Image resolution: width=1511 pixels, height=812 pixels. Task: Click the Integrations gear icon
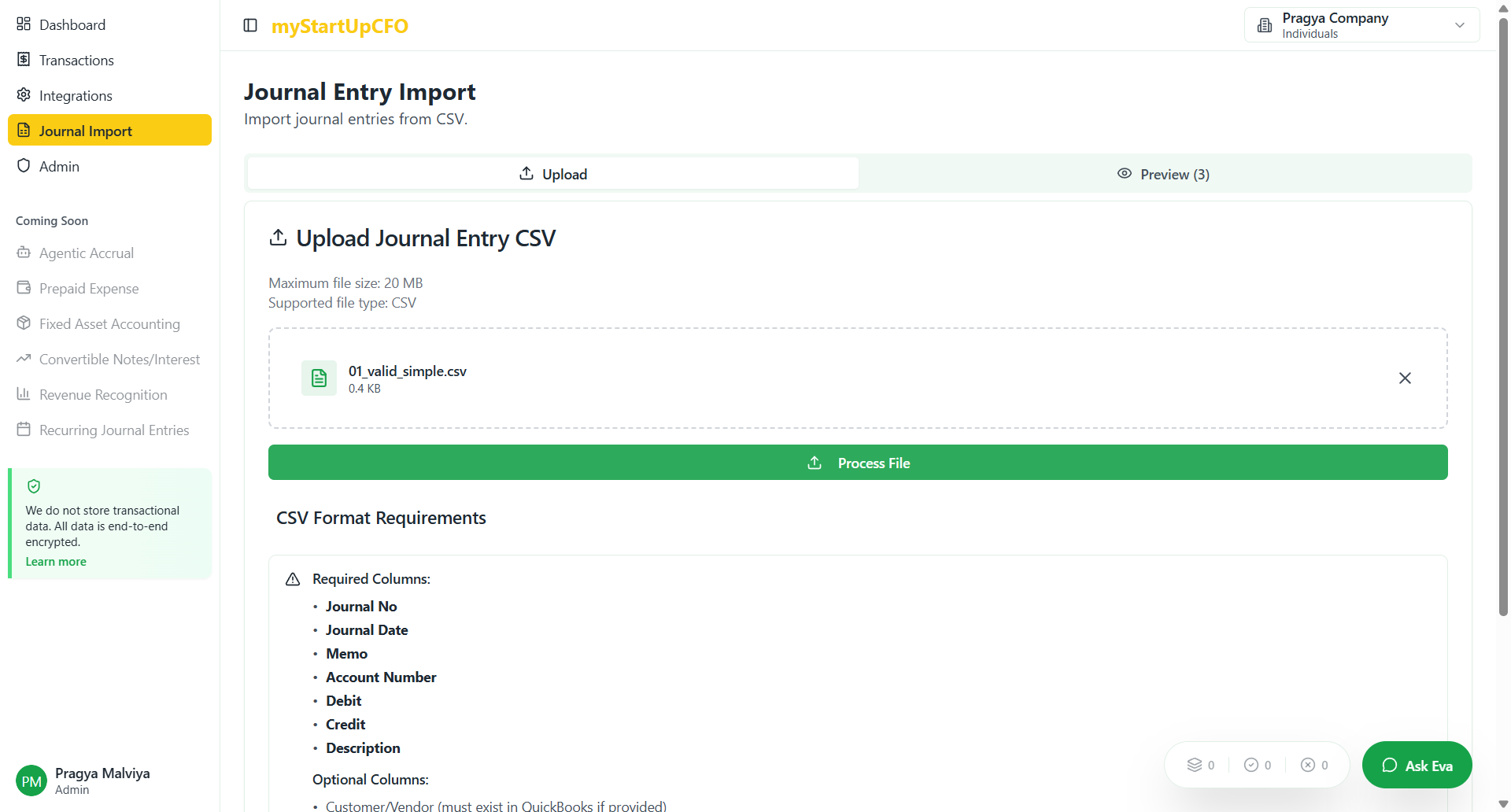click(x=24, y=95)
